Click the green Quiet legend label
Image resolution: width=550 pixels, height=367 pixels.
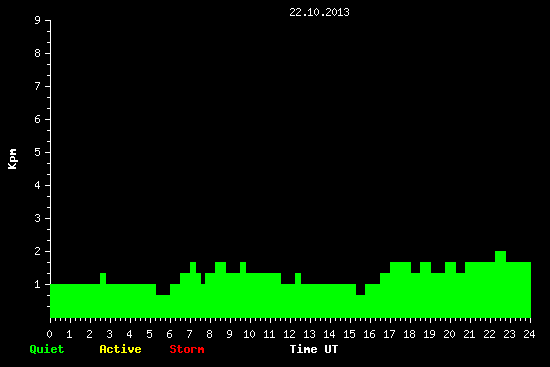click(47, 349)
